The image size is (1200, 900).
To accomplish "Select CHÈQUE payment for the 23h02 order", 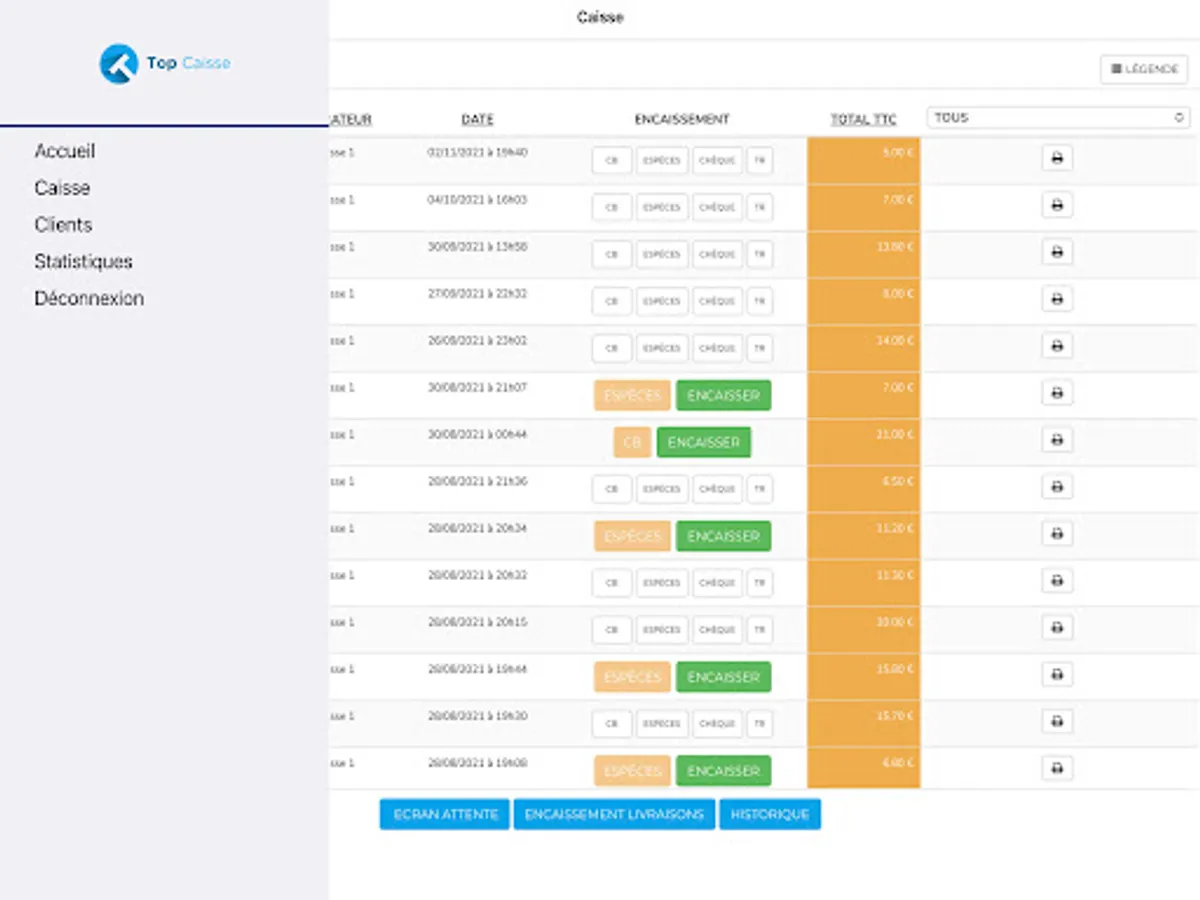I will click(x=717, y=349).
